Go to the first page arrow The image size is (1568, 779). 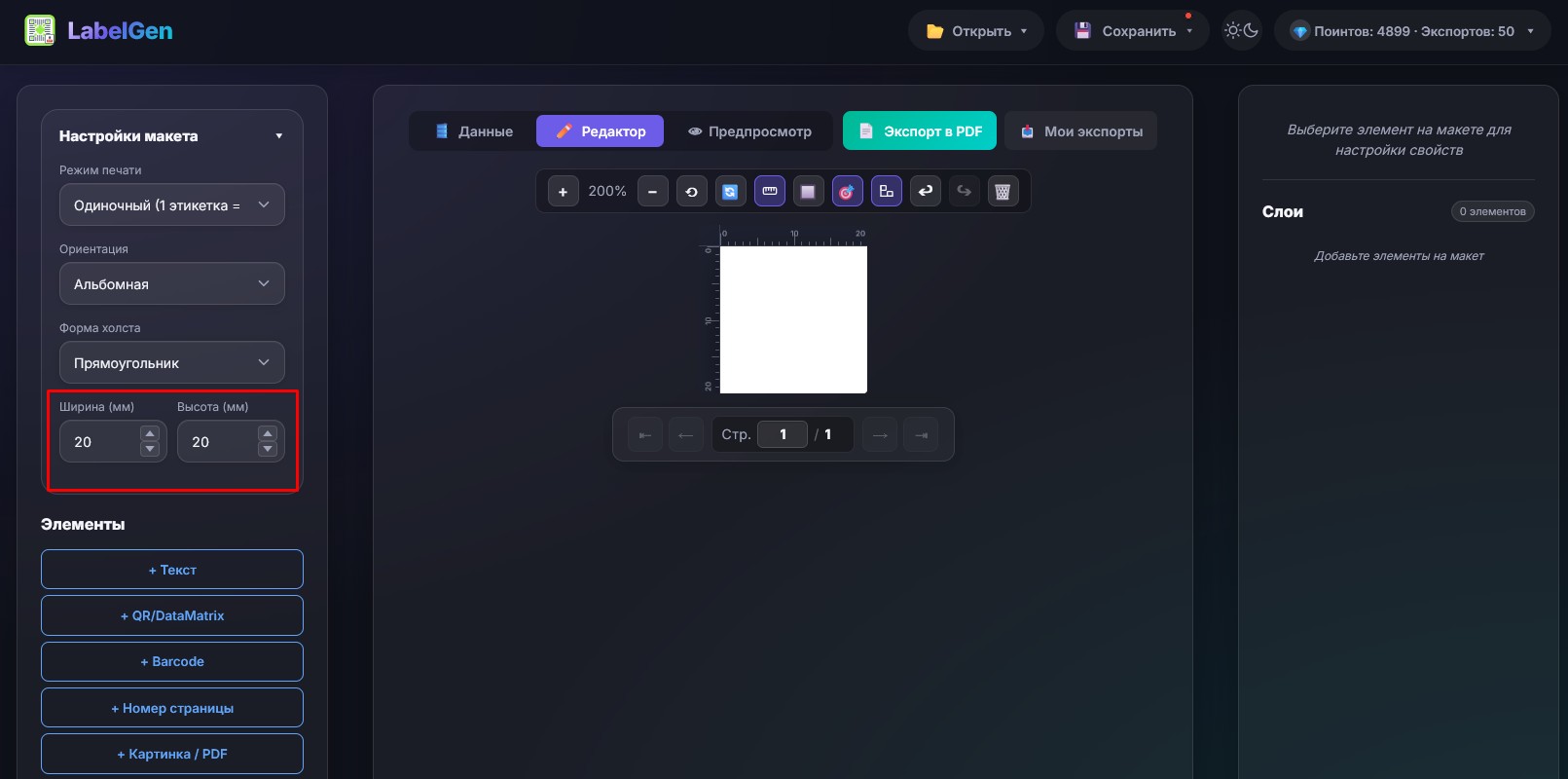644,434
